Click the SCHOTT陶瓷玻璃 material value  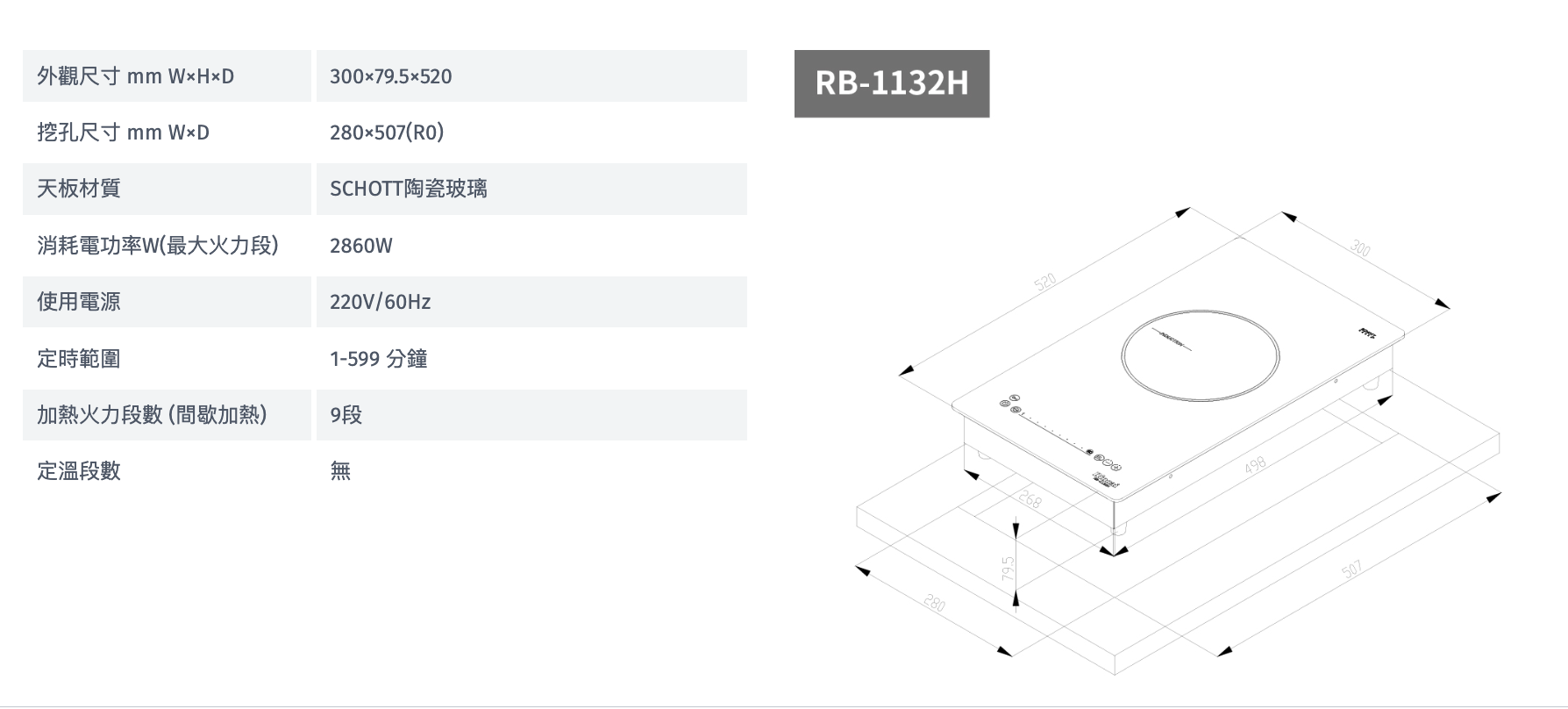coord(409,189)
